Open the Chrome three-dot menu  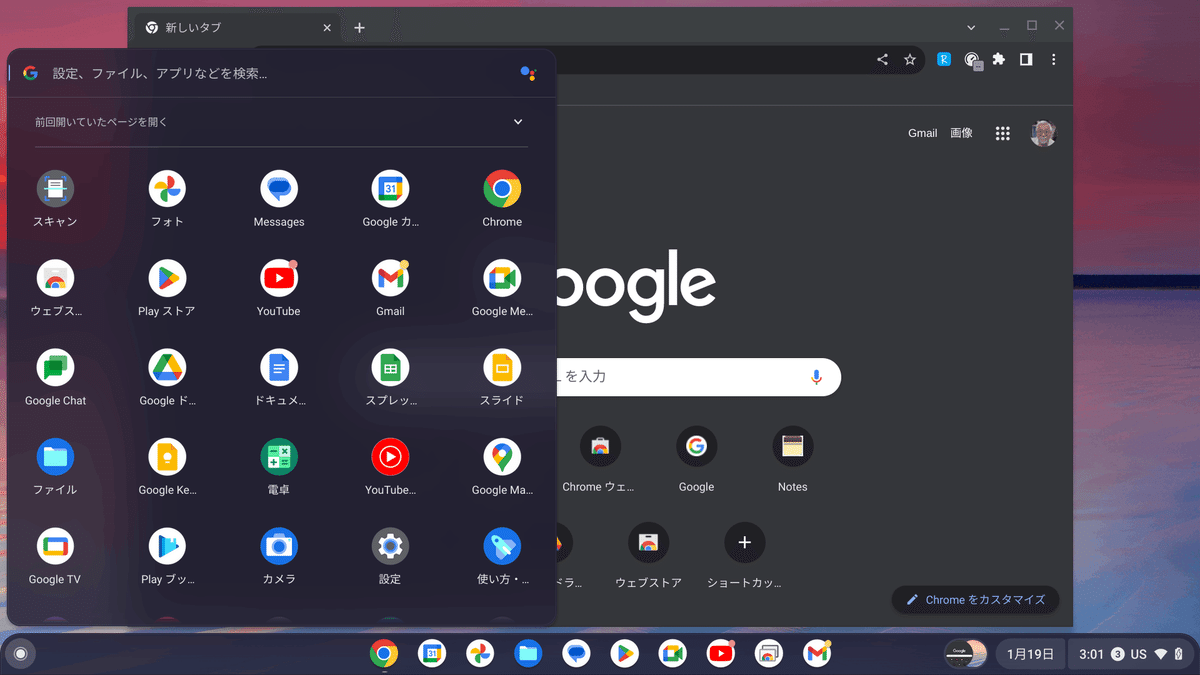point(1054,60)
